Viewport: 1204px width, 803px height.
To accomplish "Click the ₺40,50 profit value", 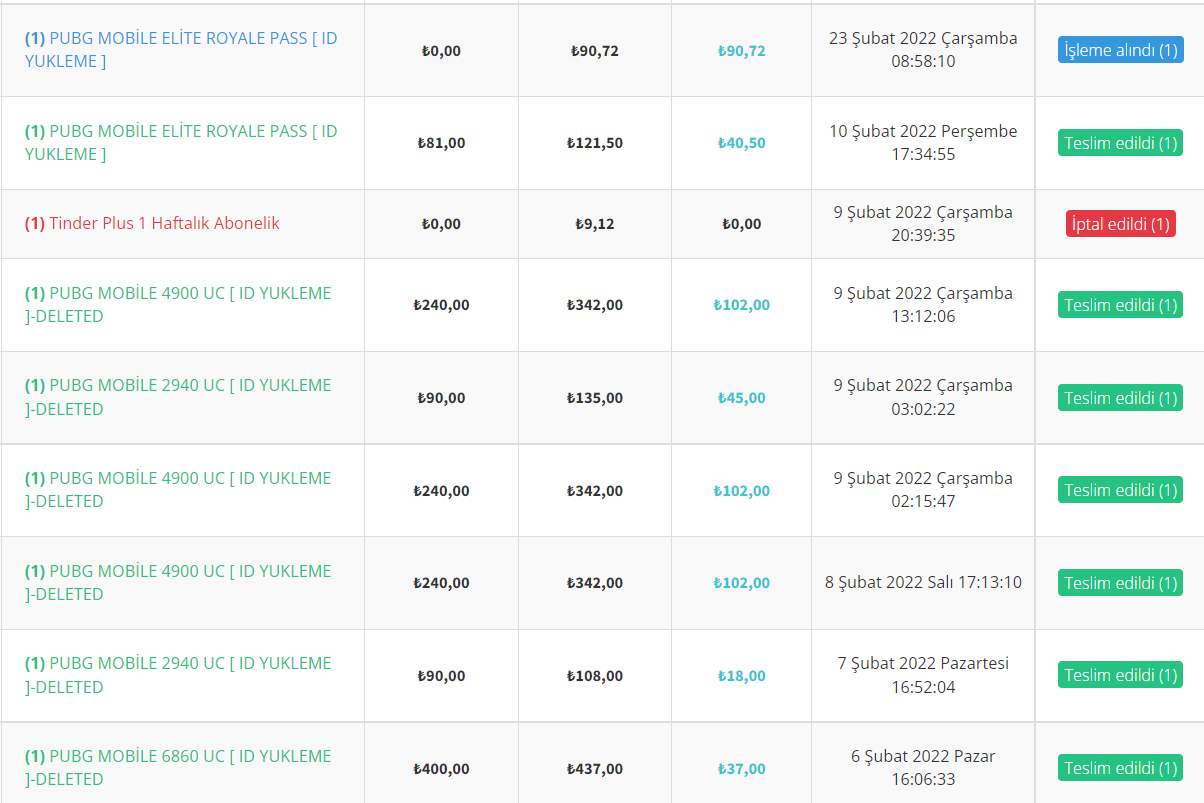I will [742, 143].
